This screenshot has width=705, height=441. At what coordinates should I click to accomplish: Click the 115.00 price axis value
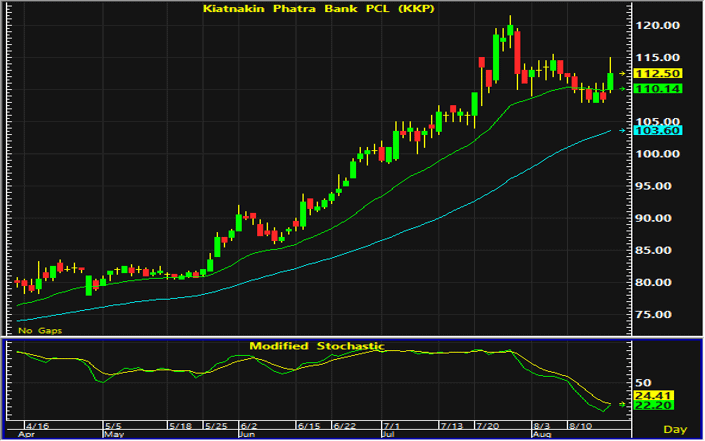coord(657,58)
